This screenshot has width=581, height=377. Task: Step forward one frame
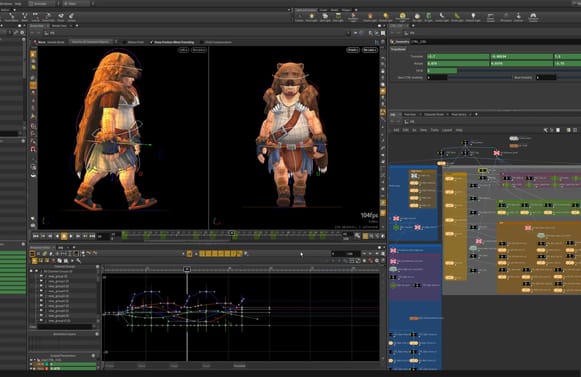[78, 236]
